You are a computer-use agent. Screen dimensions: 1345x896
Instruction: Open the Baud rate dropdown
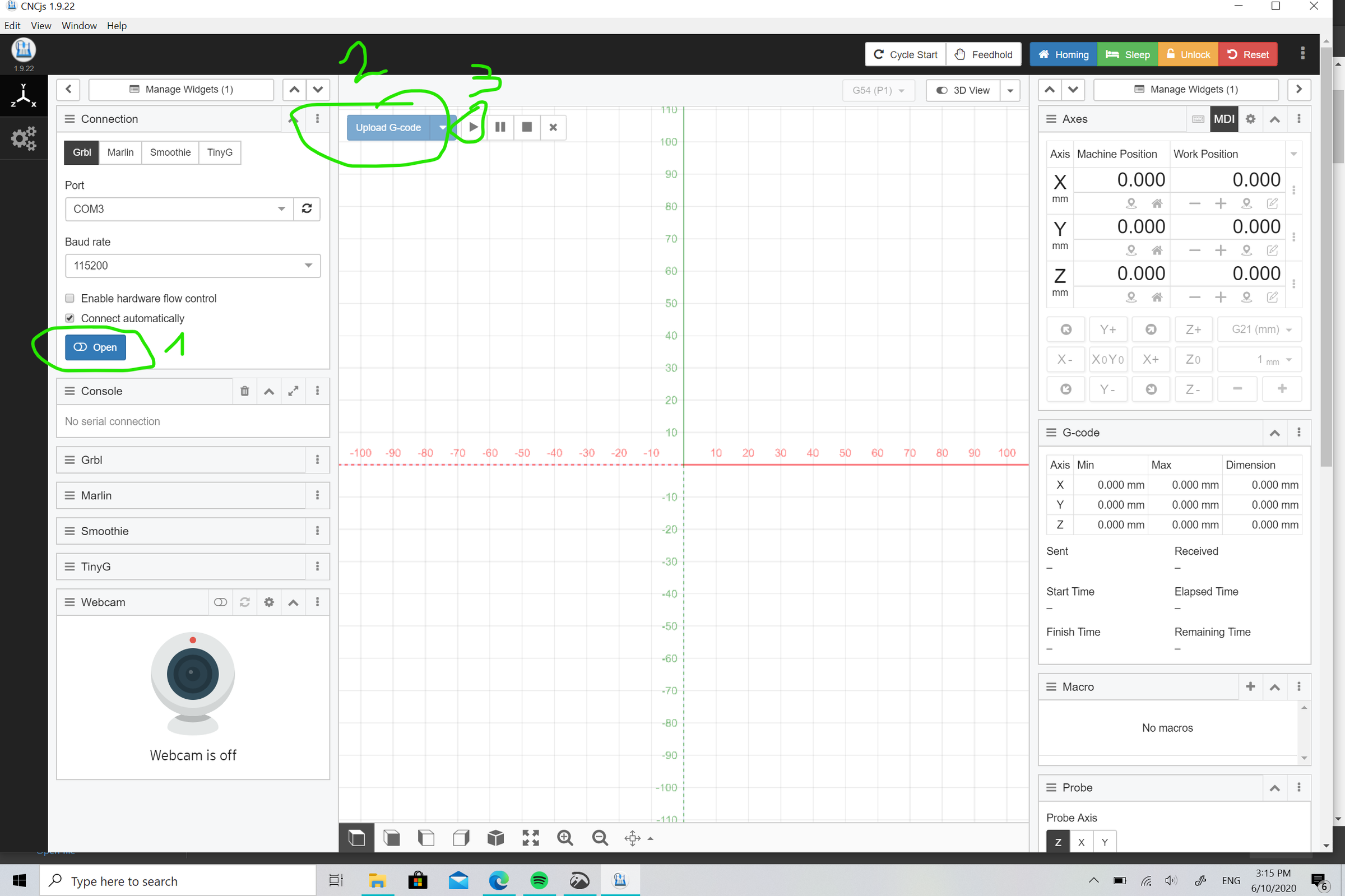pyautogui.click(x=193, y=266)
